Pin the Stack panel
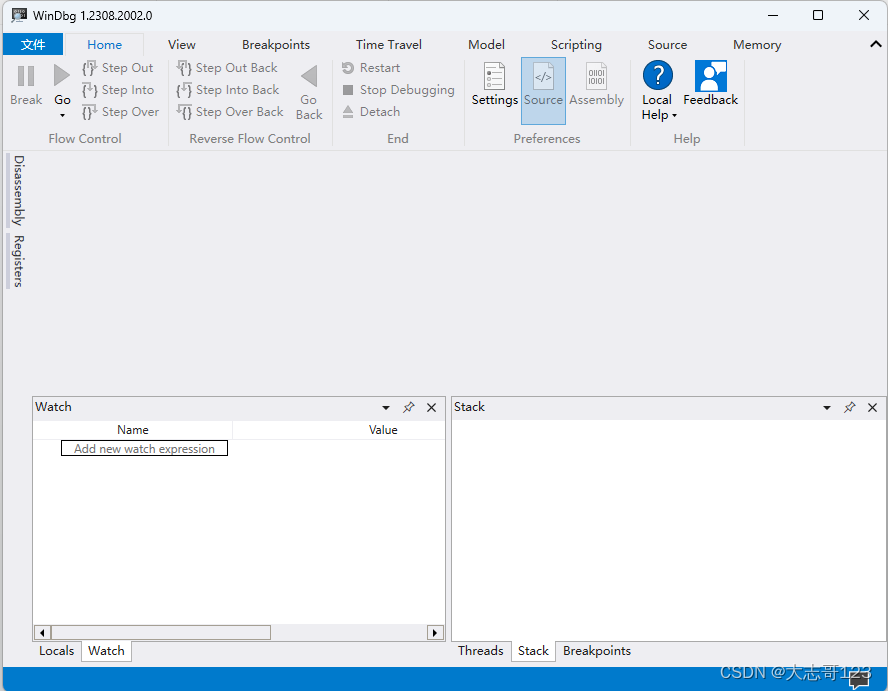 (x=849, y=407)
